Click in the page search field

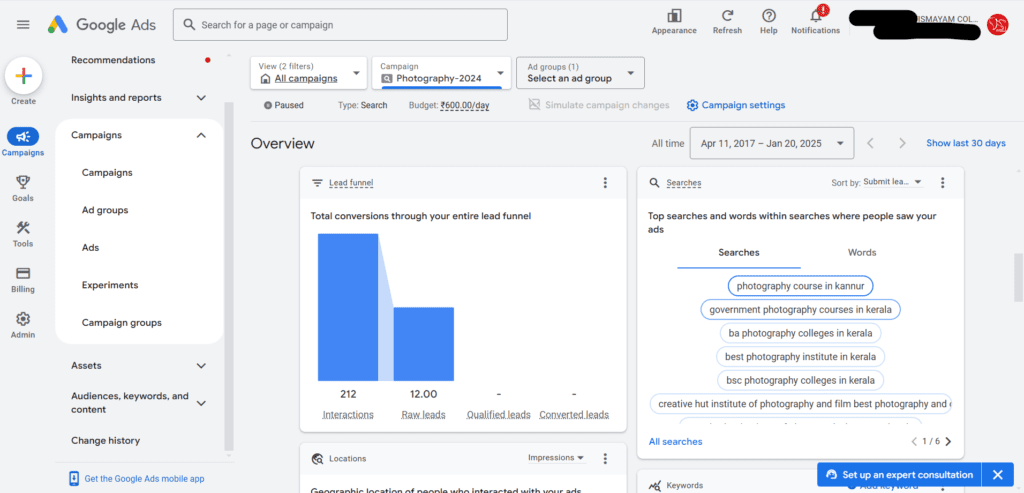pos(340,25)
